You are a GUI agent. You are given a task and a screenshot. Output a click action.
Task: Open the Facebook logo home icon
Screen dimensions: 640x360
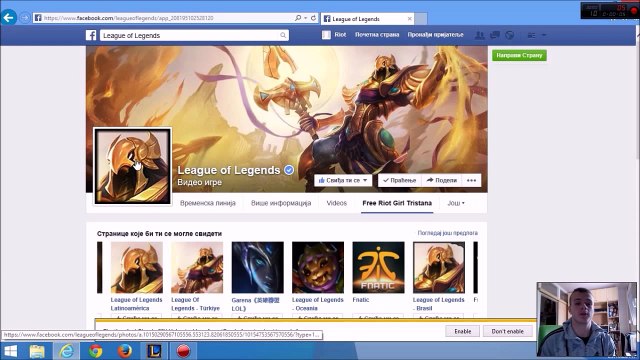(91, 35)
